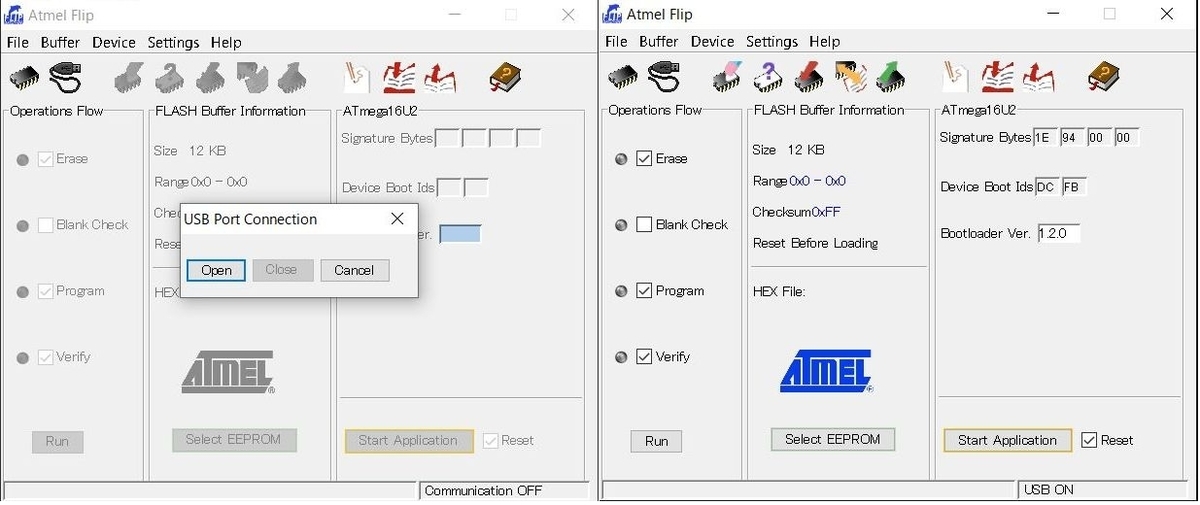The height and width of the screenshot is (505, 1200).
Task: Click Run button in left window
Action: (57, 441)
